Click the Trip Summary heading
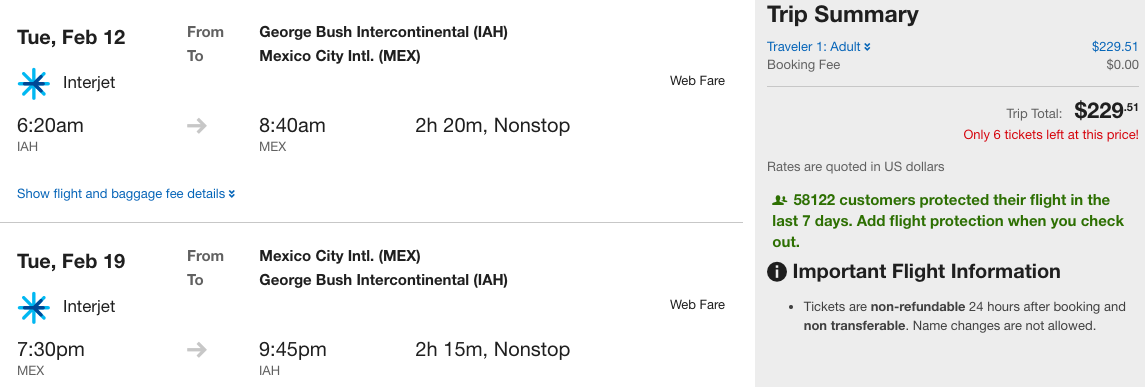Viewport: 1145px width, 387px height. 843,15
